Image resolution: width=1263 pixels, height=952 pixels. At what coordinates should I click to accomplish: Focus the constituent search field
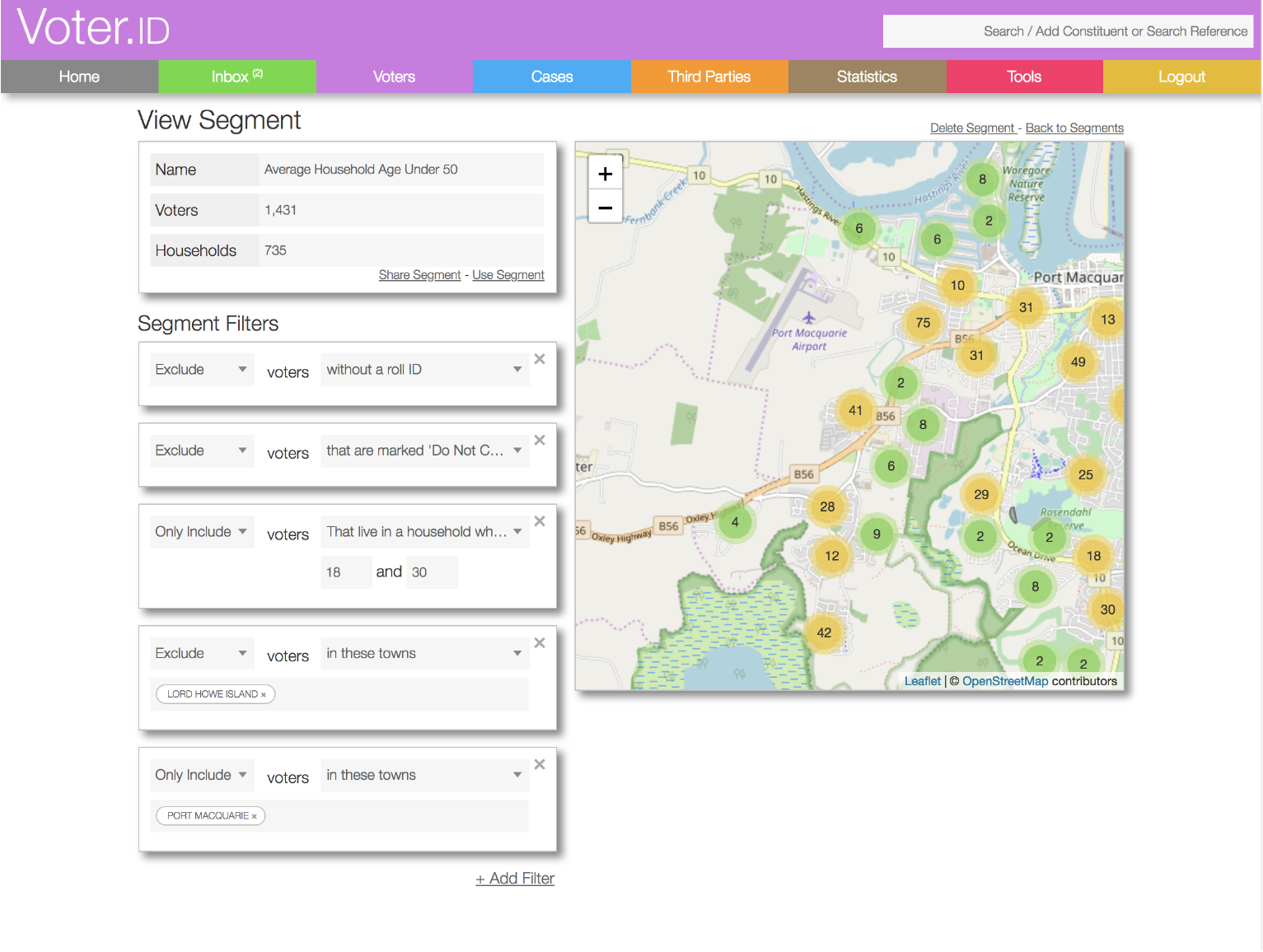pyautogui.click(x=1068, y=31)
